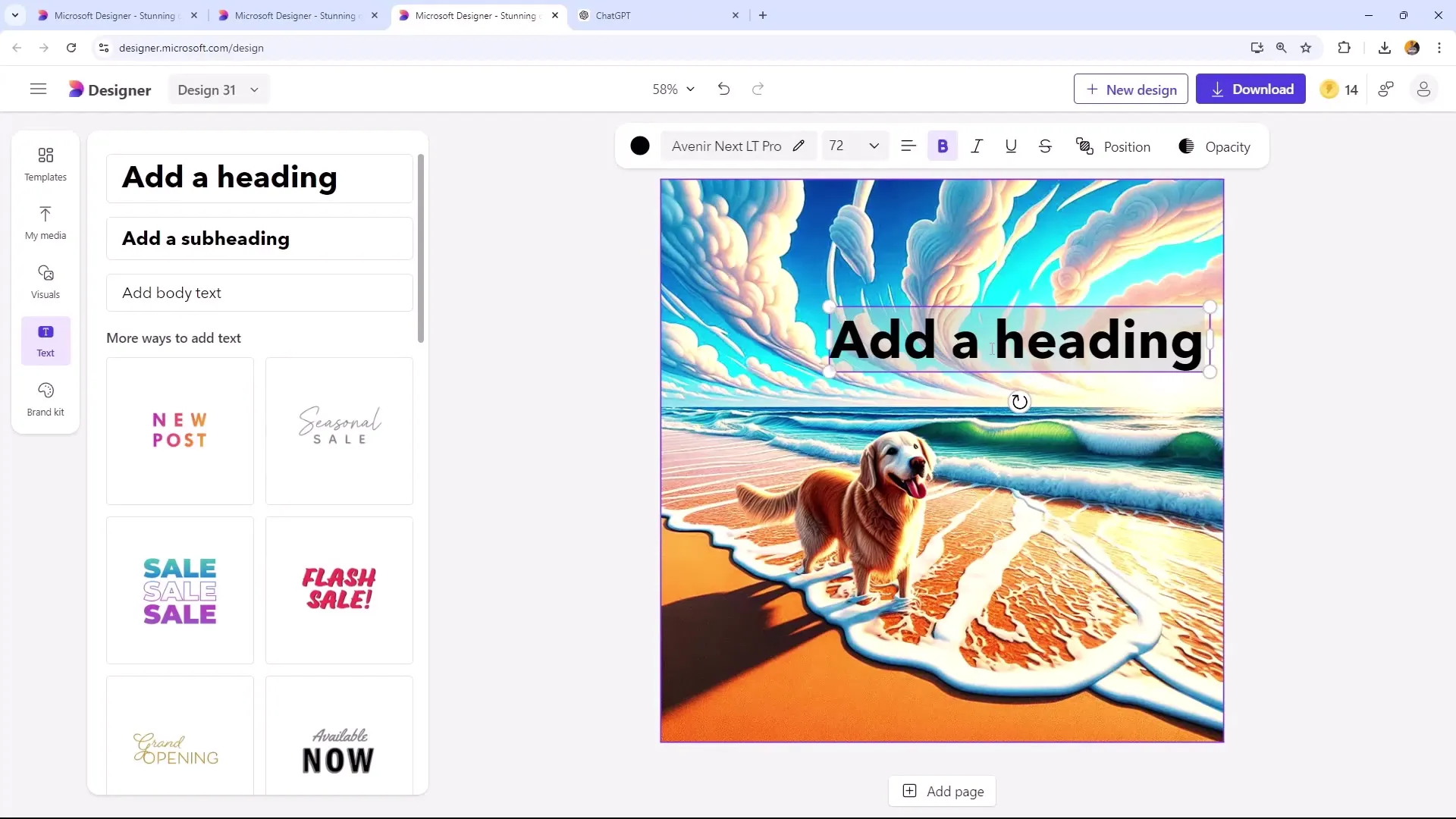Select the Templates panel tab
Image resolution: width=1456 pixels, height=819 pixels.
point(45,163)
